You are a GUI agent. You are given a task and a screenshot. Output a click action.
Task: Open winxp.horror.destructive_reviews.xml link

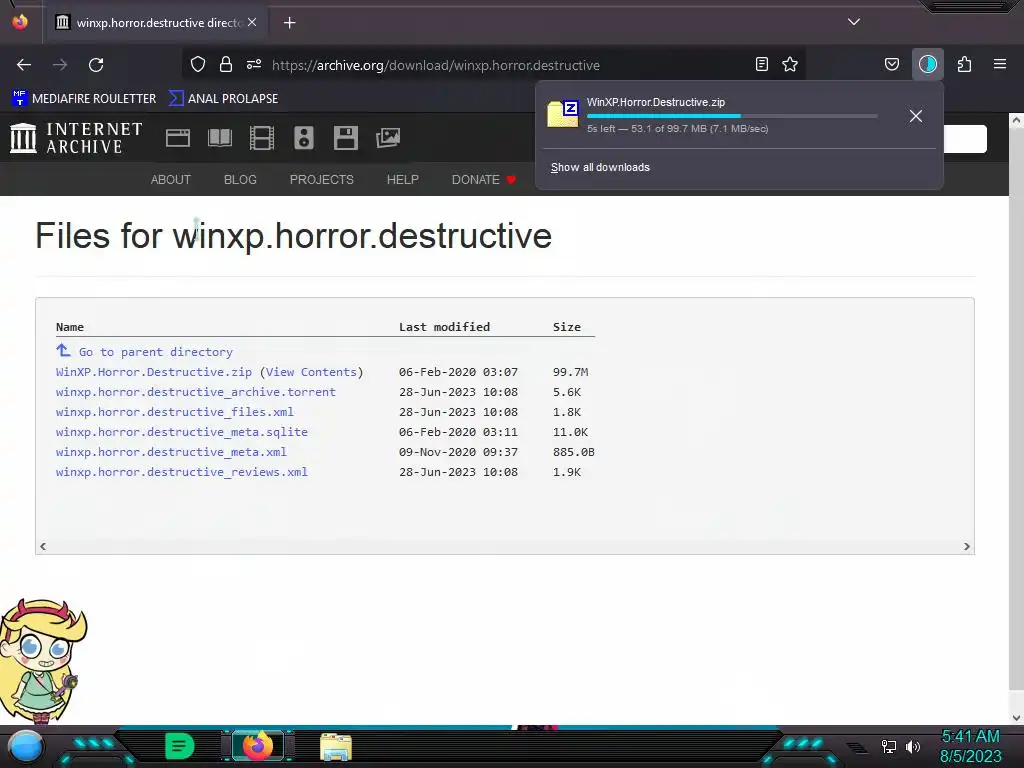(182, 472)
